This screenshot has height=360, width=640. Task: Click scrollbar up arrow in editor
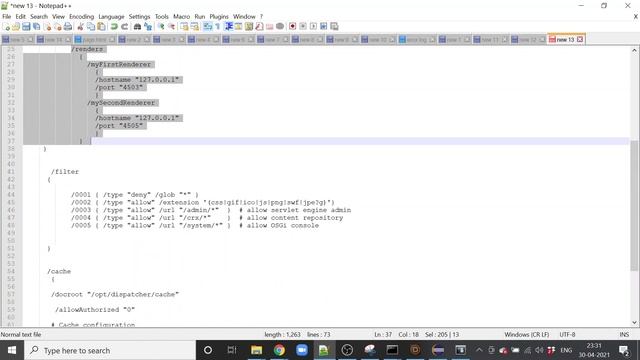tap(634, 50)
